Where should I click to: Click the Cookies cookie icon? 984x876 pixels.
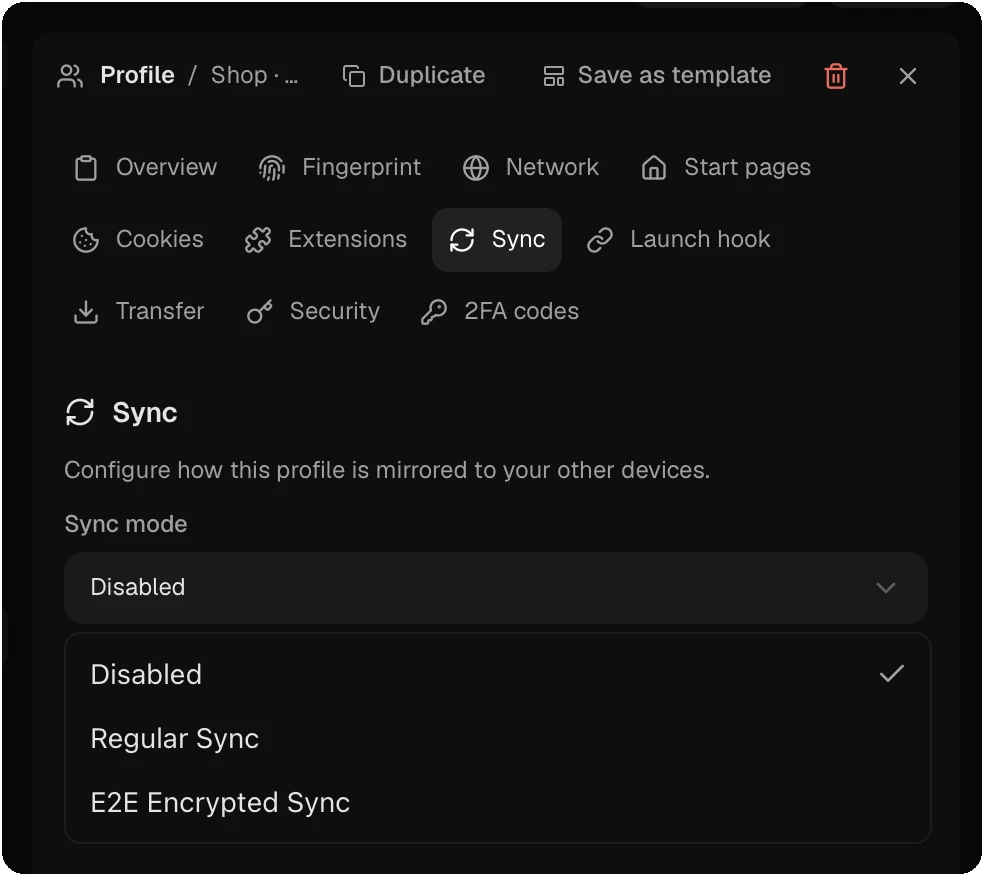tap(86, 240)
